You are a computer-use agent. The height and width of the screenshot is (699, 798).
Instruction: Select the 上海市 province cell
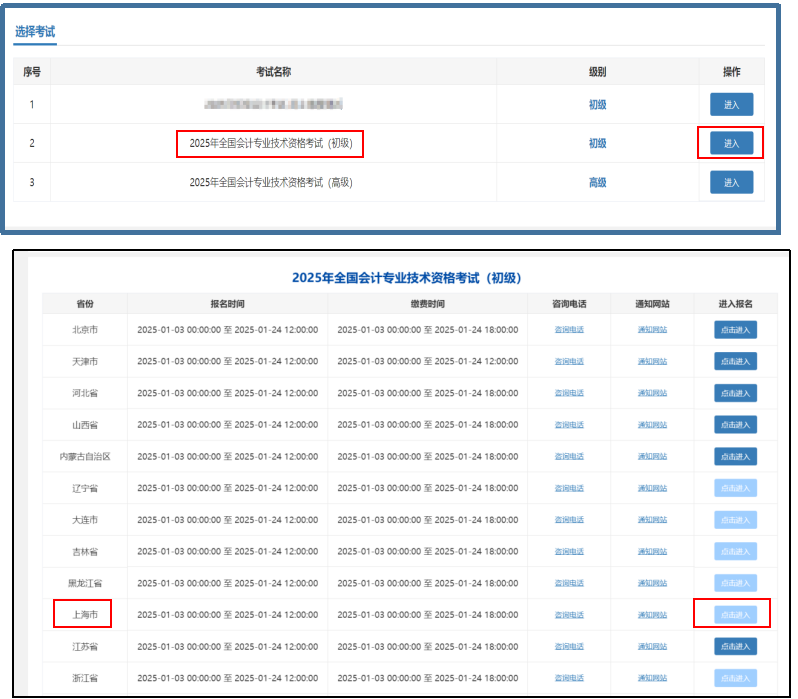click(x=84, y=614)
